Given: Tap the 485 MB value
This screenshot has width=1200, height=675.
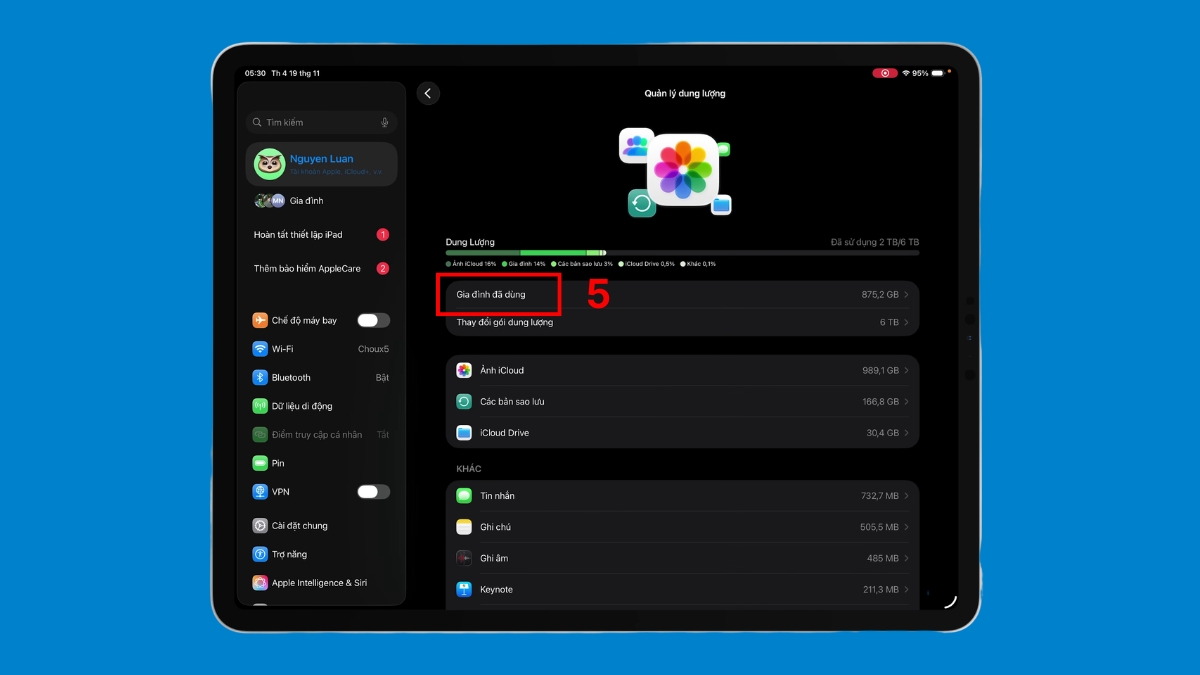Looking at the screenshot, I should (883, 558).
